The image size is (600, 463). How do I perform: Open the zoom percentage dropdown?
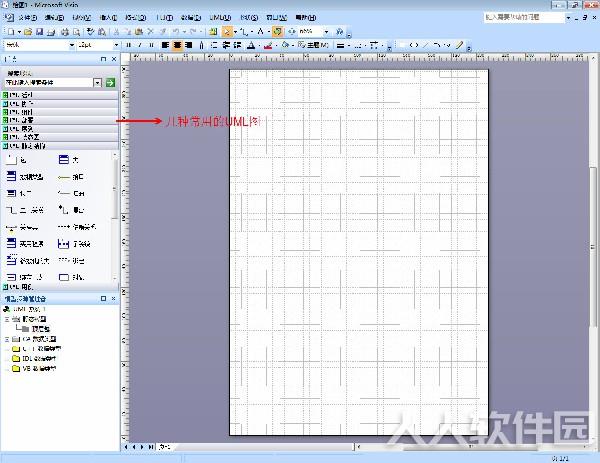326,32
